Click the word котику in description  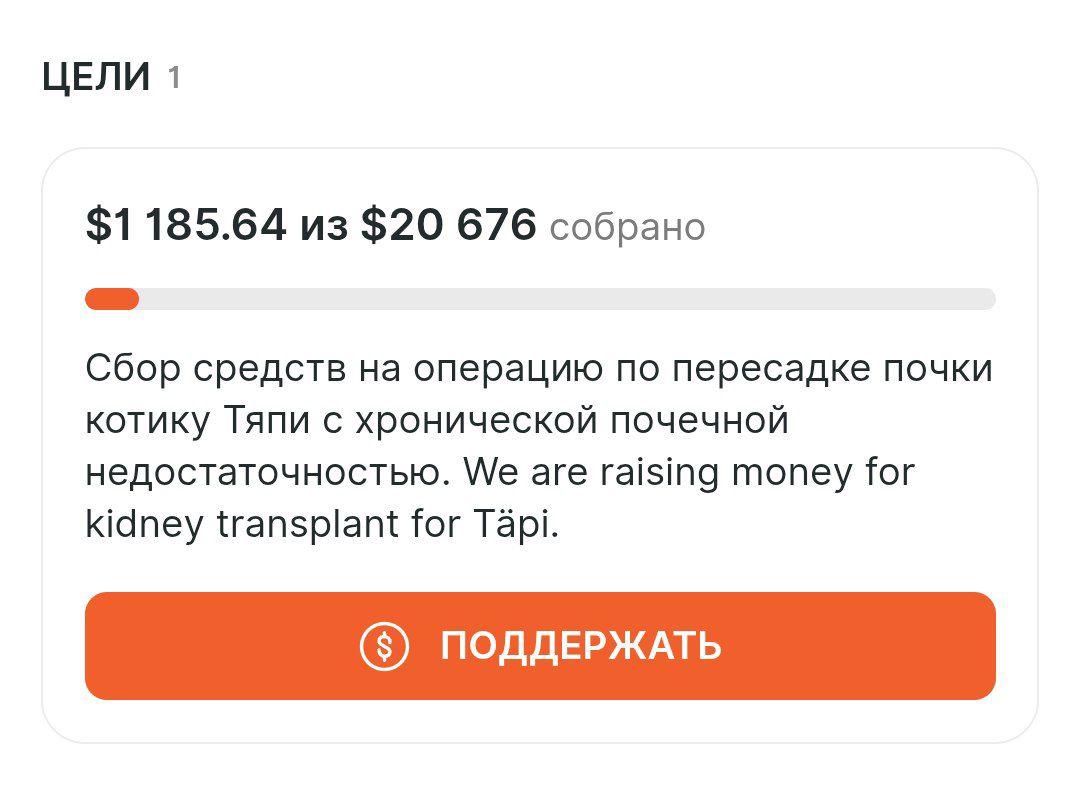tap(149, 421)
